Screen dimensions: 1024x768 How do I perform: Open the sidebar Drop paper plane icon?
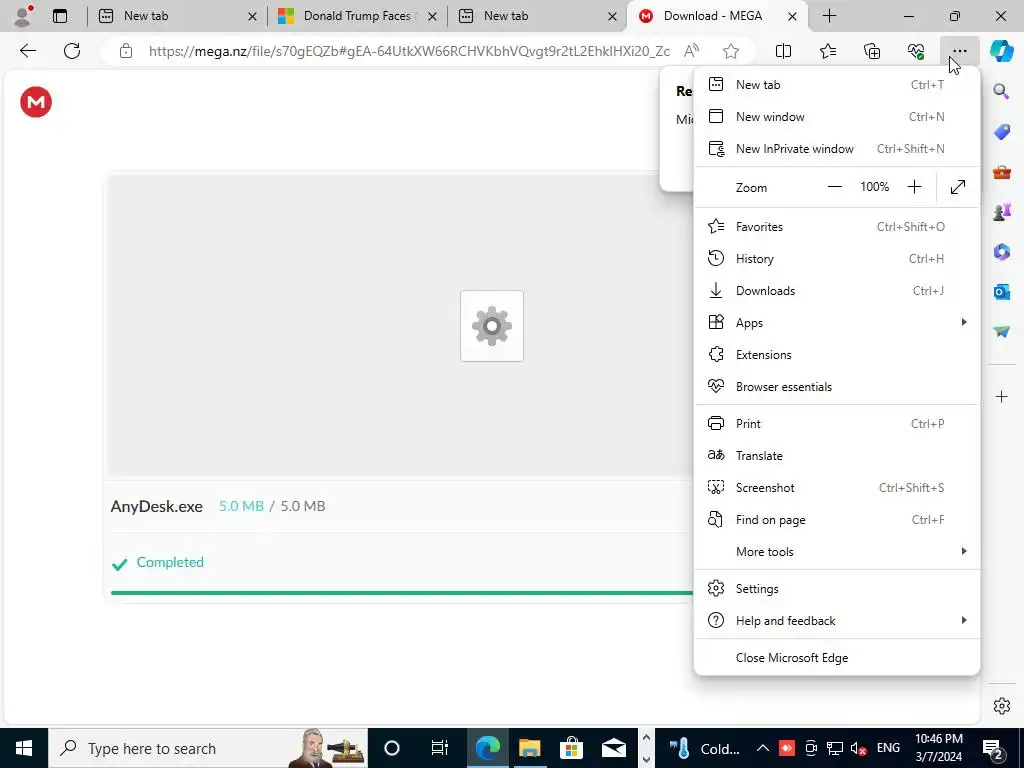pyautogui.click(x=1001, y=331)
